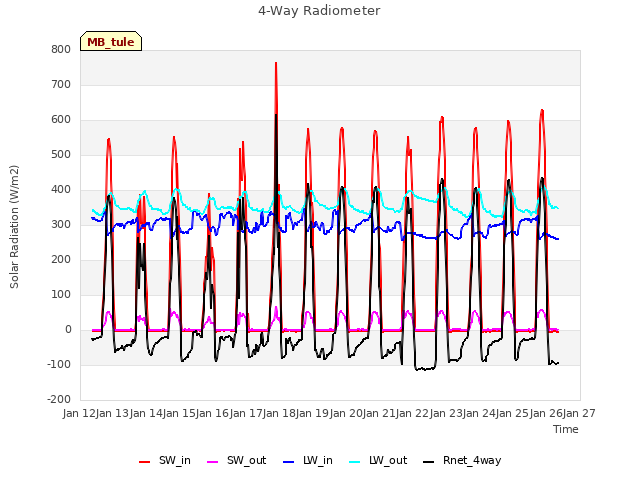Click the 700 y-axis tick label
640x480 pixels.
pyautogui.click(x=61, y=85)
